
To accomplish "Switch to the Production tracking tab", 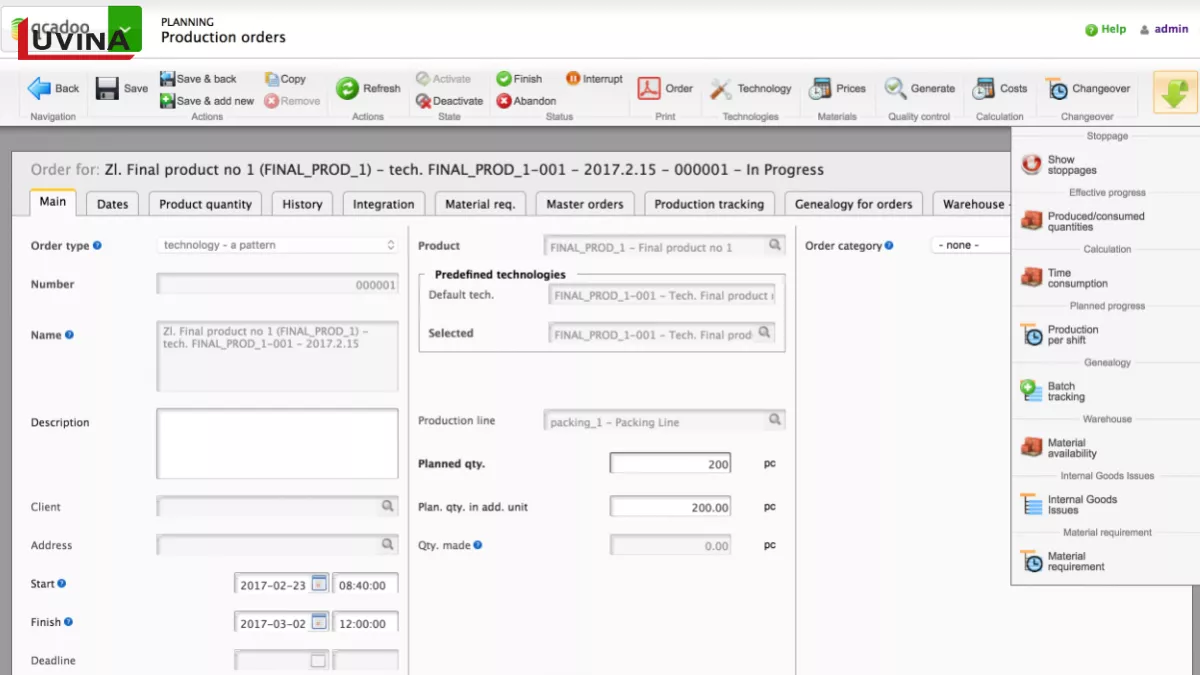I will [710, 203].
